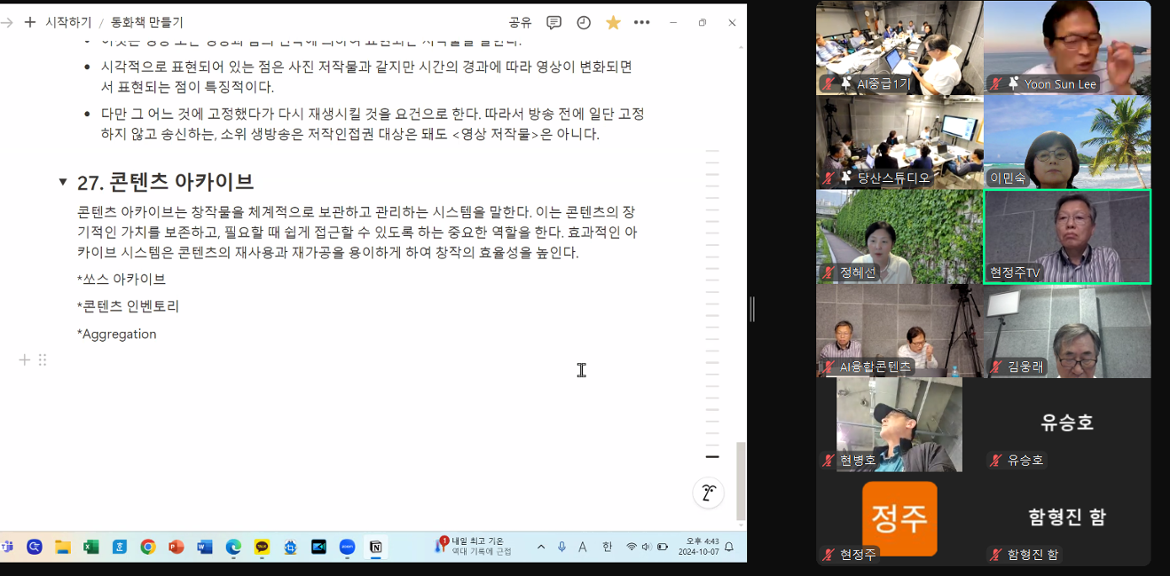Open Excel from the taskbar

pyautogui.click(x=91, y=547)
